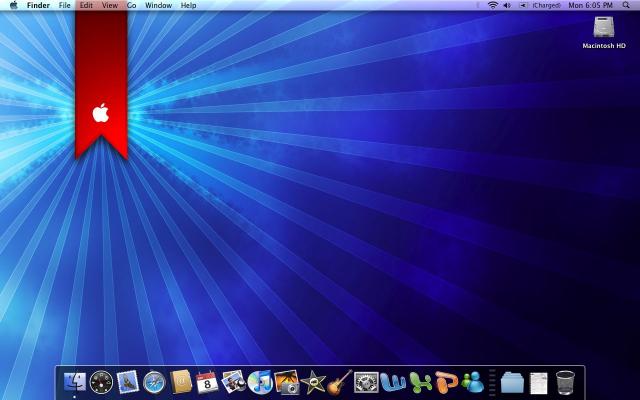Open the Apple menu
This screenshot has width=640, height=400.
coord(13,5)
